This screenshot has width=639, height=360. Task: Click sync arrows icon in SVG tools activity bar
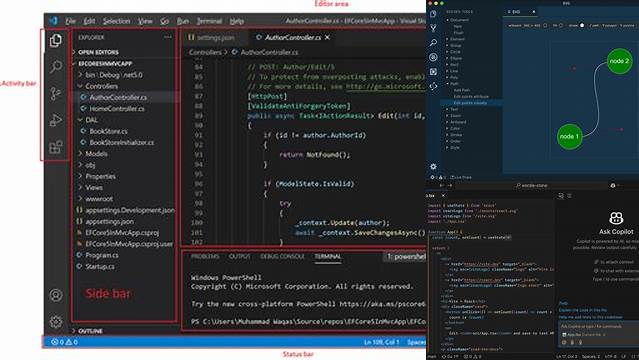433,86
